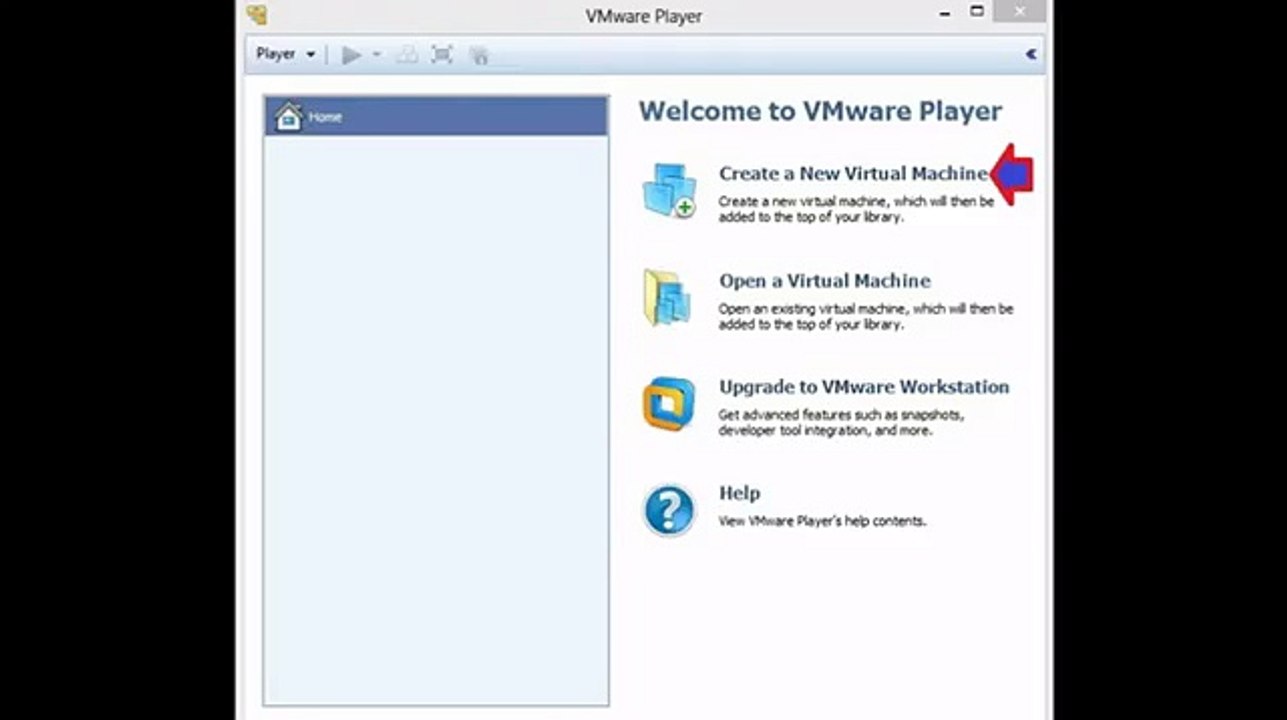The width and height of the screenshot is (1287, 720).
Task: Click the Welcome to VMware Player heading
Action: coord(820,111)
